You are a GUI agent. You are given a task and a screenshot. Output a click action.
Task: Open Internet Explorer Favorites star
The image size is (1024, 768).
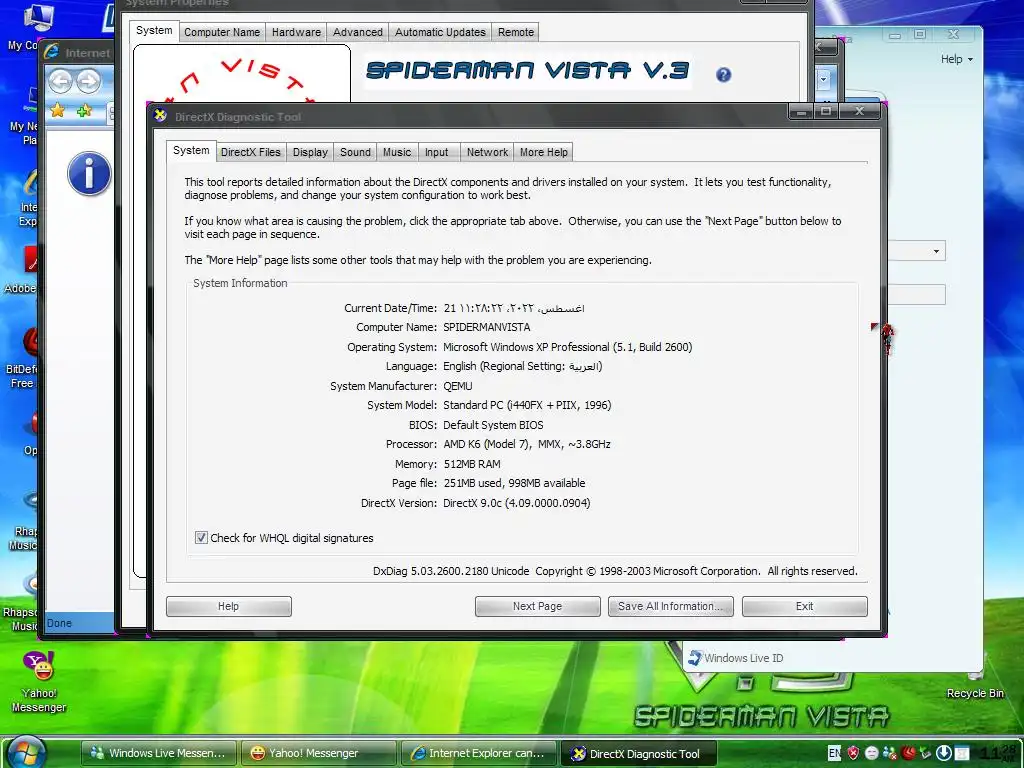(58, 111)
